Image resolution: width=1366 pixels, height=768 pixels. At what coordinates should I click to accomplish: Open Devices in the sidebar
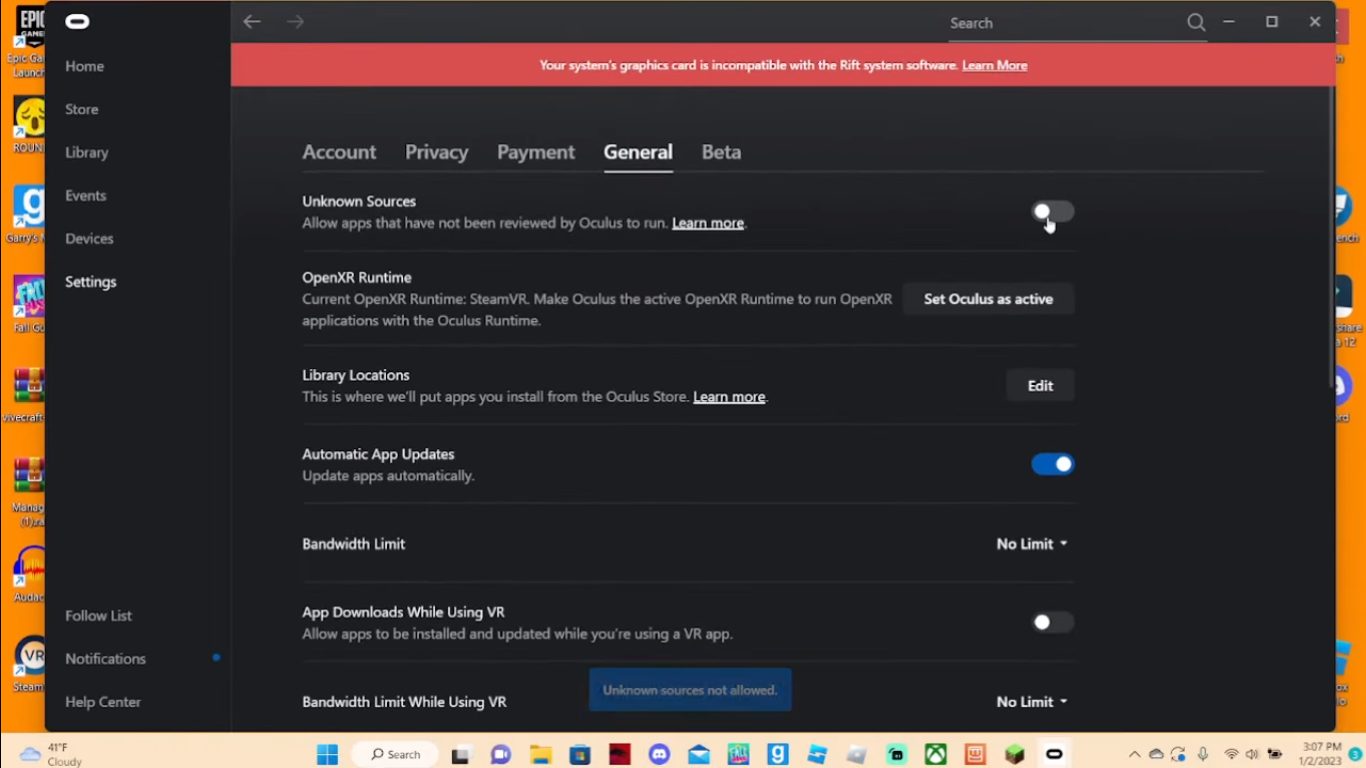pyautogui.click(x=89, y=238)
